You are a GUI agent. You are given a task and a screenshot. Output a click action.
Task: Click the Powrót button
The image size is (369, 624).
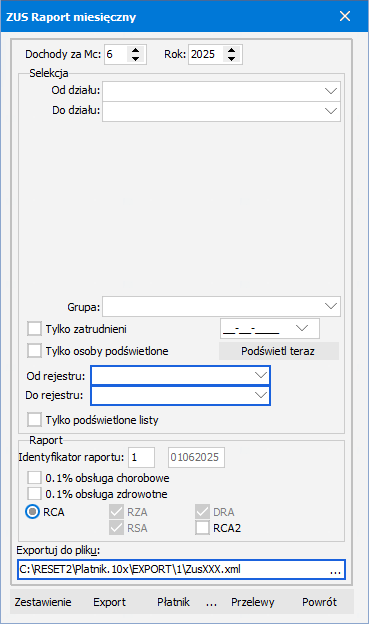(319, 602)
